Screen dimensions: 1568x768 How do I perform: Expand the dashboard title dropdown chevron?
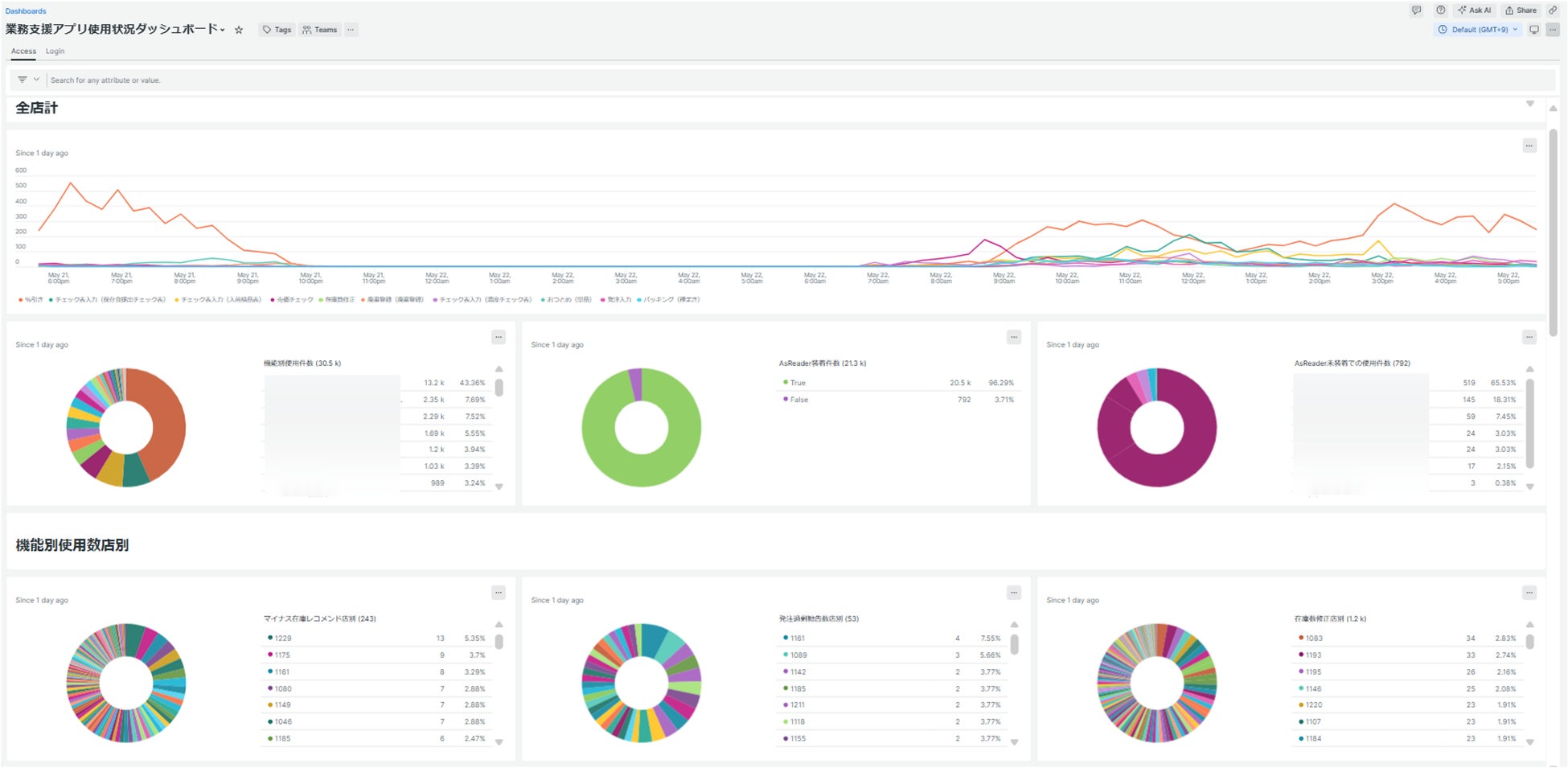[x=223, y=30]
